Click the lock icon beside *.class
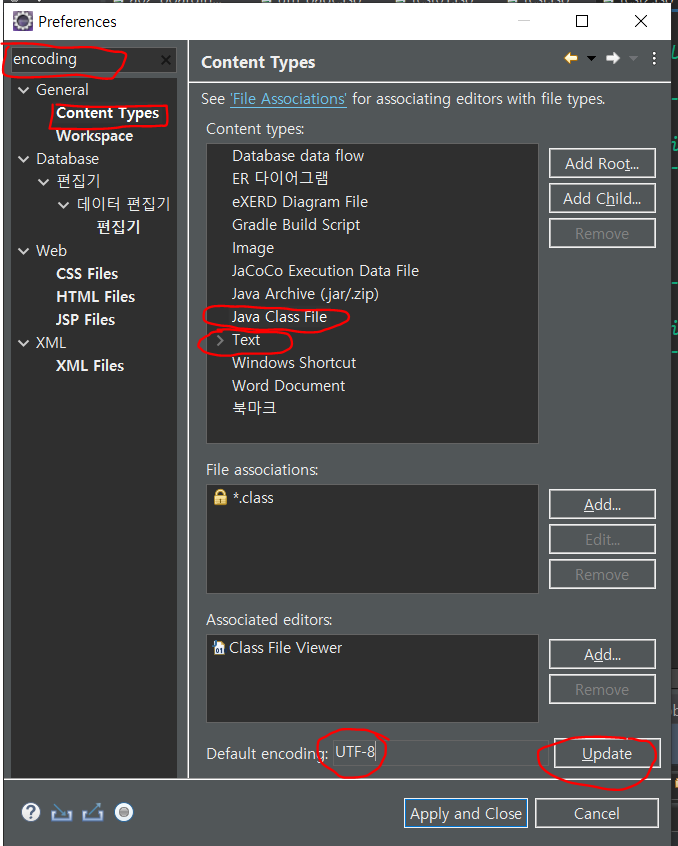The height and width of the screenshot is (846, 678). point(220,497)
